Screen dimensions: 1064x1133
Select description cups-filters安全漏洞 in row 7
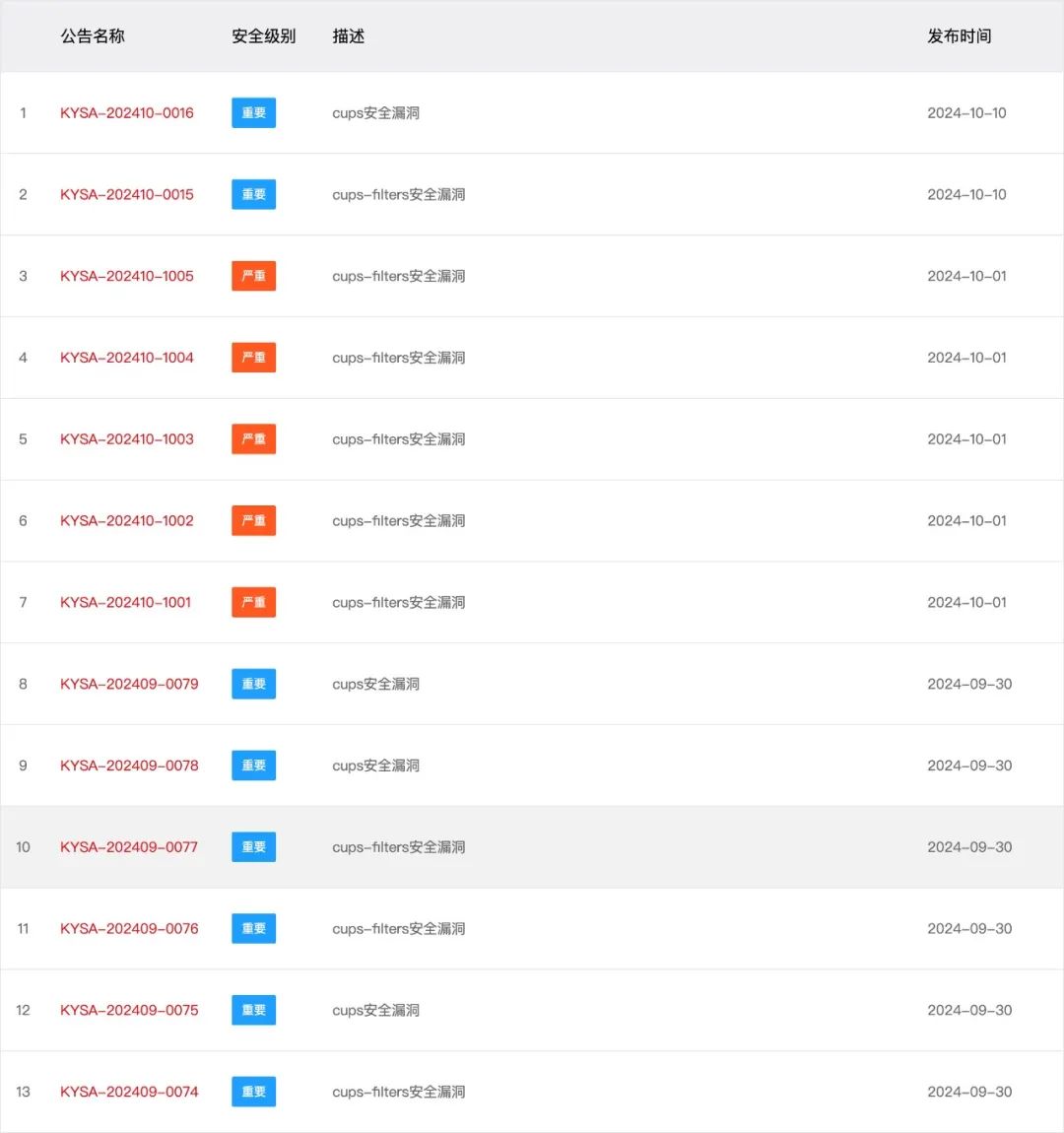(399, 603)
